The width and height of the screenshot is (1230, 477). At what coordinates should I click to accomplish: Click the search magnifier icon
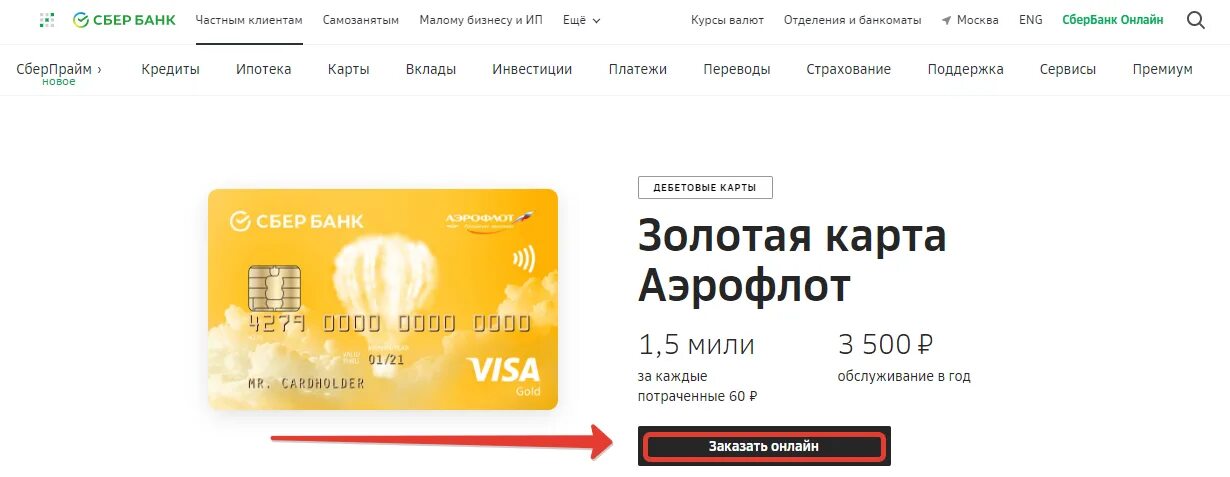(x=1196, y=20)
